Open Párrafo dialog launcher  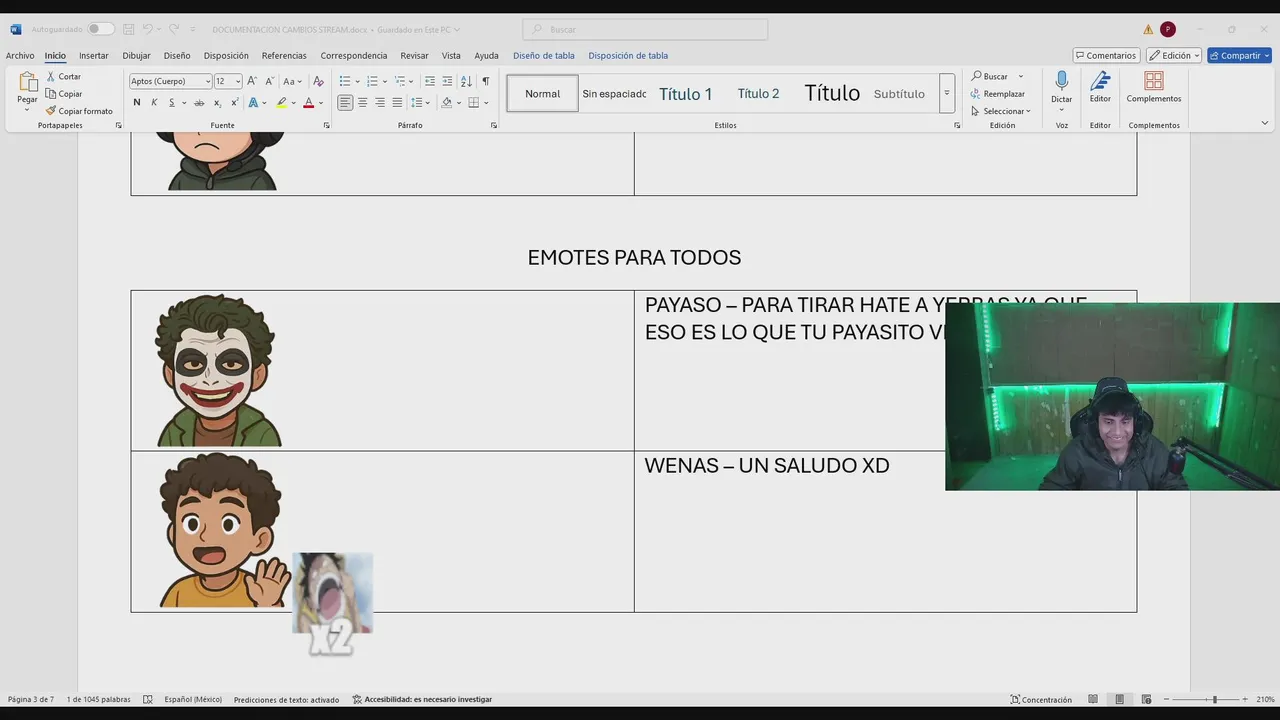point(494,125)
